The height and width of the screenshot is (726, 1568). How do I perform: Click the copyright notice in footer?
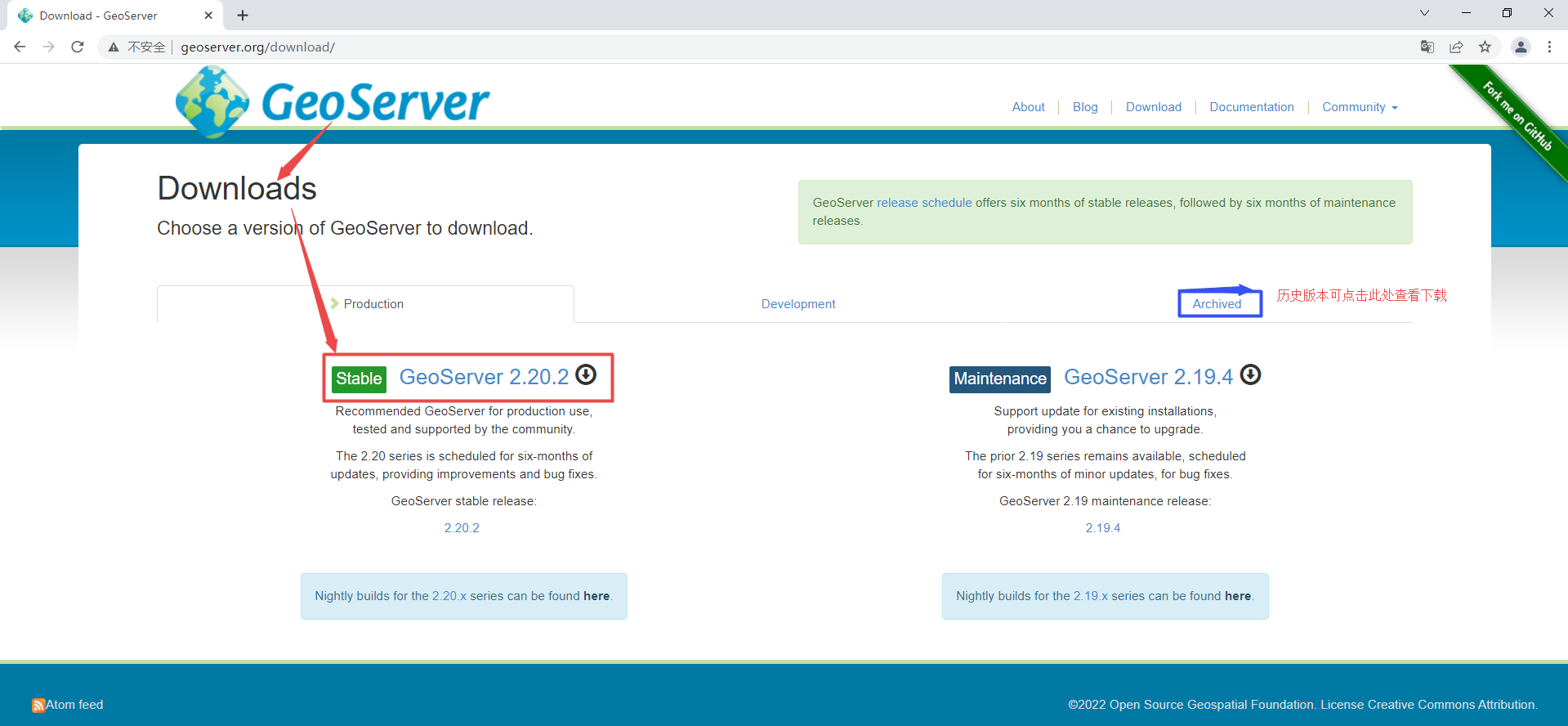1302,705
